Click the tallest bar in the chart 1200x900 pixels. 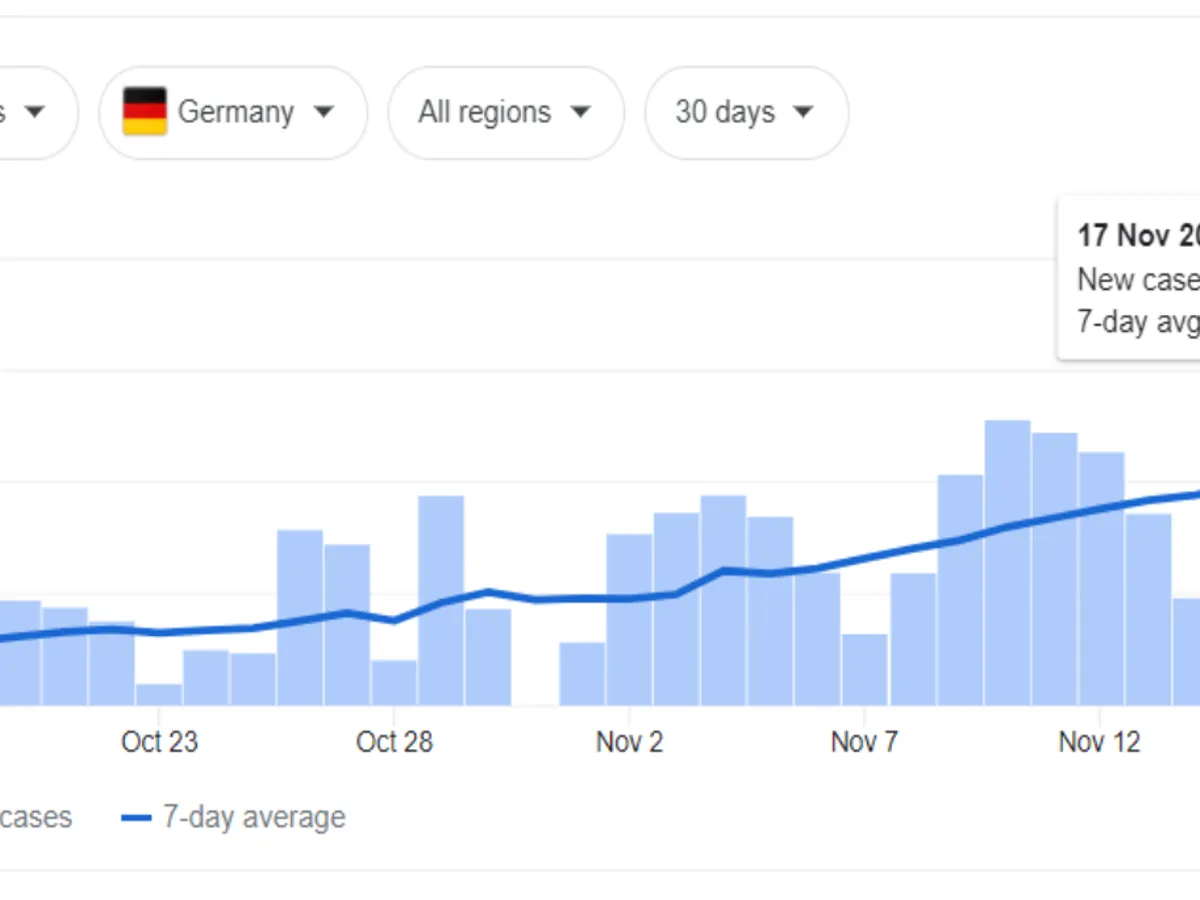[x=1007, y=562]
